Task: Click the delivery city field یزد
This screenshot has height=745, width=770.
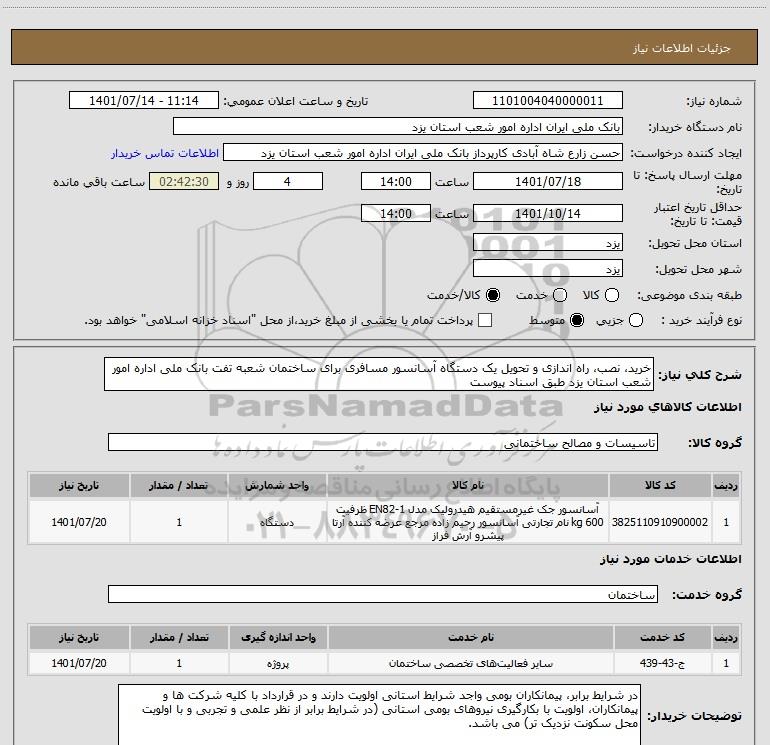Action: click(548, 269)
